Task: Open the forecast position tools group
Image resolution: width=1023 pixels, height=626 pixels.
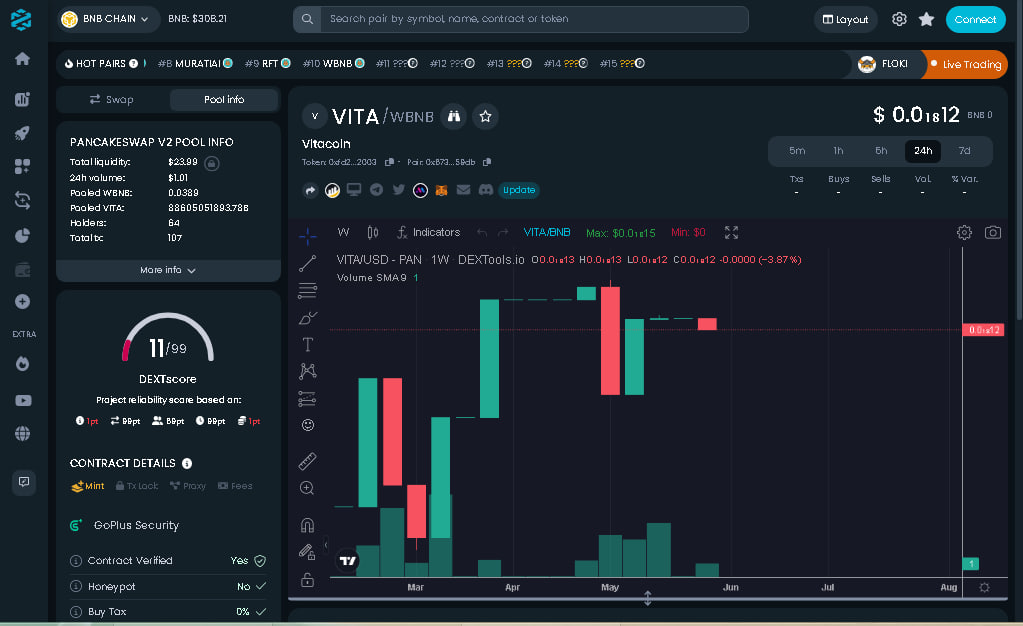Action: (307, 399)
